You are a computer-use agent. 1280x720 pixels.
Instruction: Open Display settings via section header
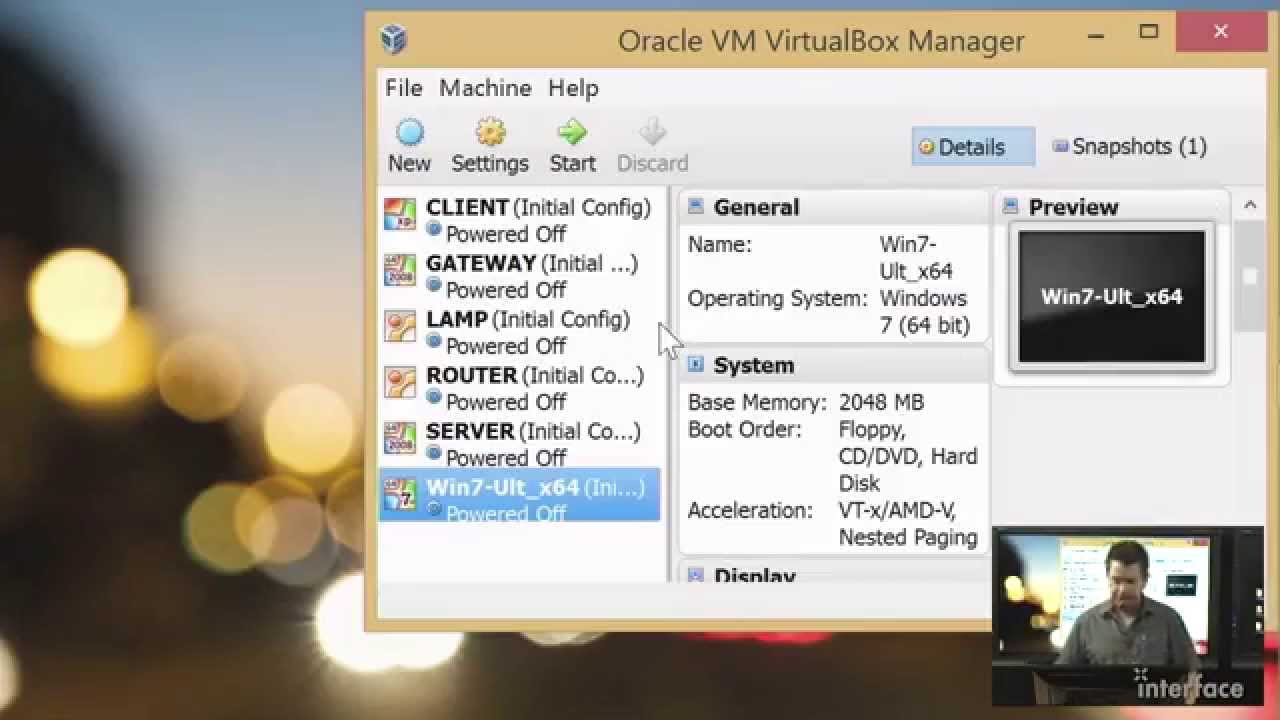click(x=755, y=576)
